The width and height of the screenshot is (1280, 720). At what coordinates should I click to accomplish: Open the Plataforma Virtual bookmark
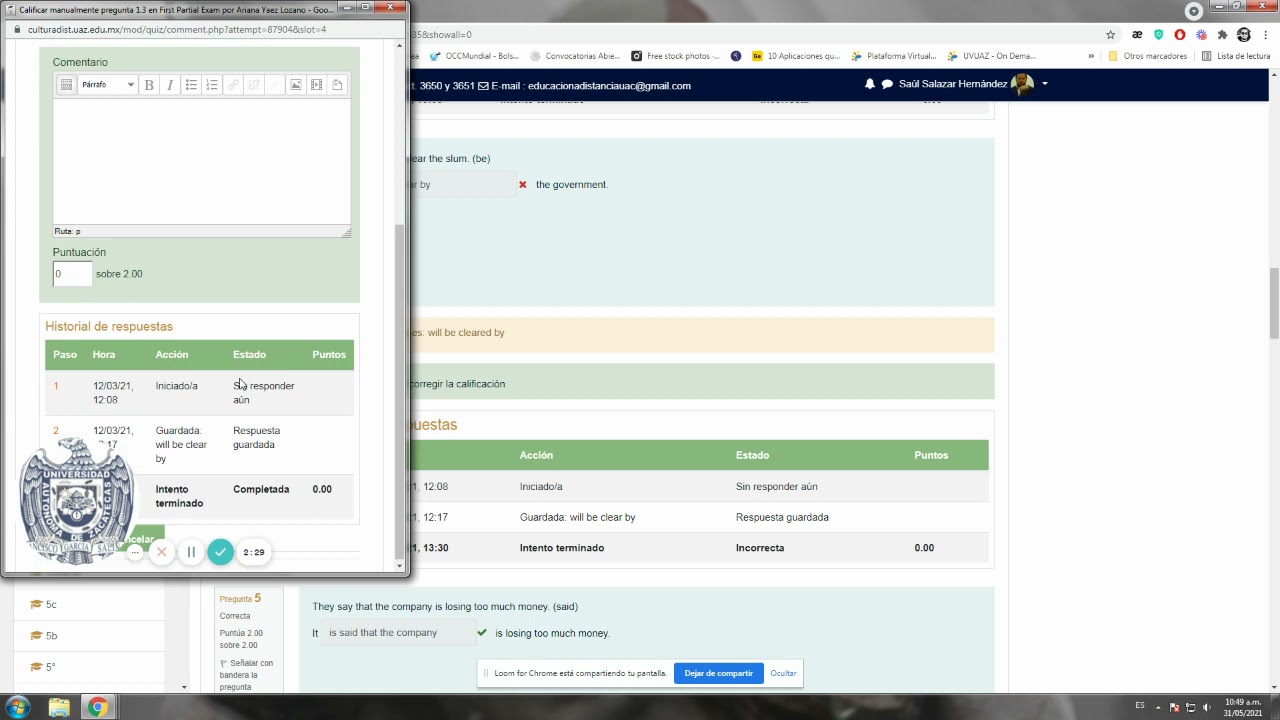(x=893, y=56)
